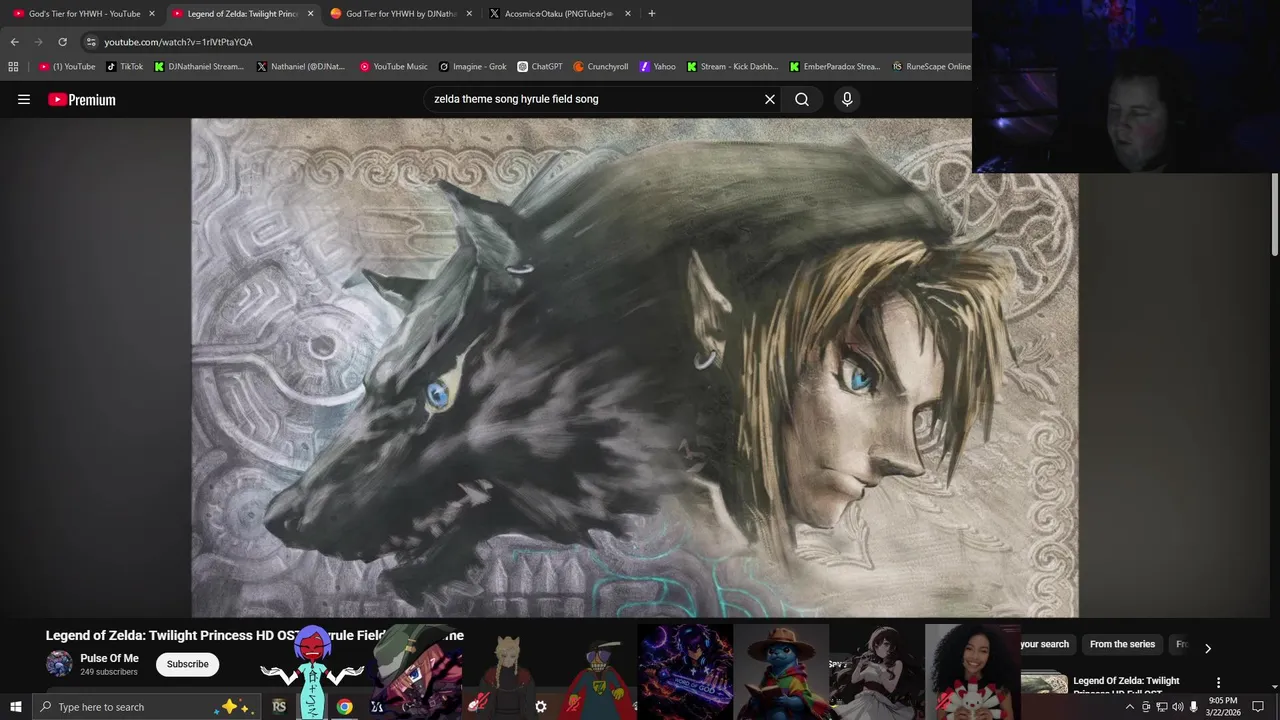Open the volume control in system tray

1178,707
